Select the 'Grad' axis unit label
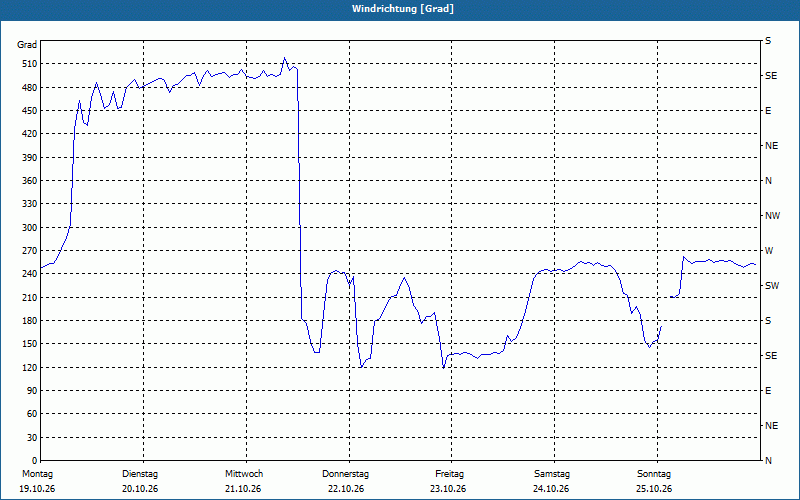The height and width of the screenshot is (500, 800). coord(27,45)
